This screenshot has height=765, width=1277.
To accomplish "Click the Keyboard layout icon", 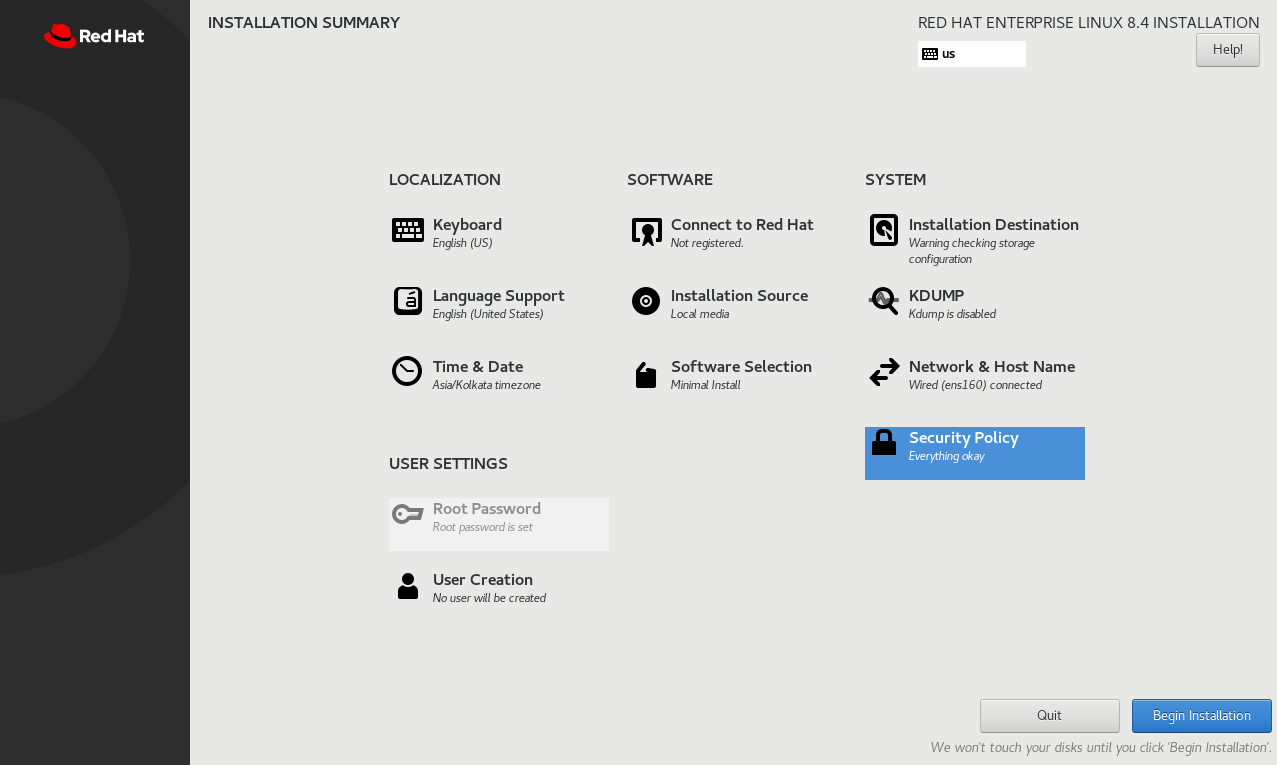I will (407, 230).
